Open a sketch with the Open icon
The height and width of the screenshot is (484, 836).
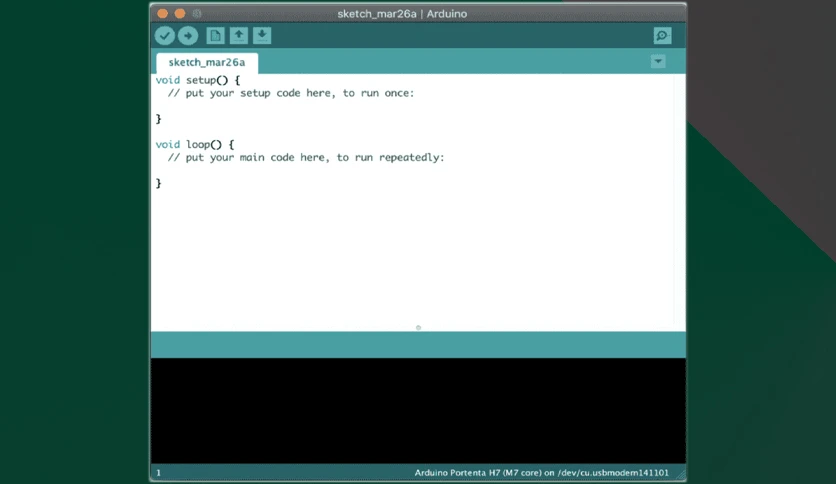click(239, 36)
